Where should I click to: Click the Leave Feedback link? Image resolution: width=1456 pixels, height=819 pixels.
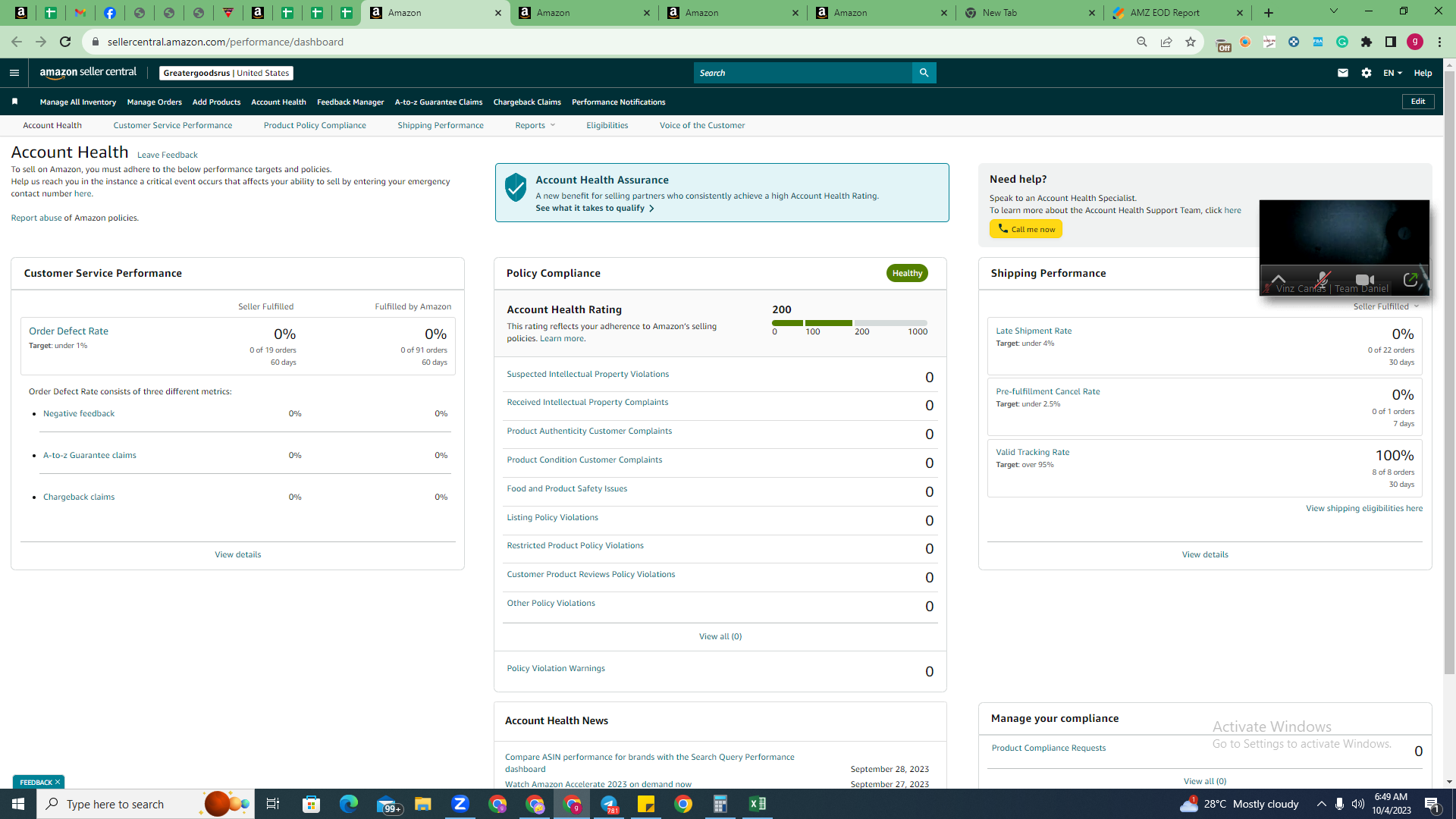tap(168, 155)
